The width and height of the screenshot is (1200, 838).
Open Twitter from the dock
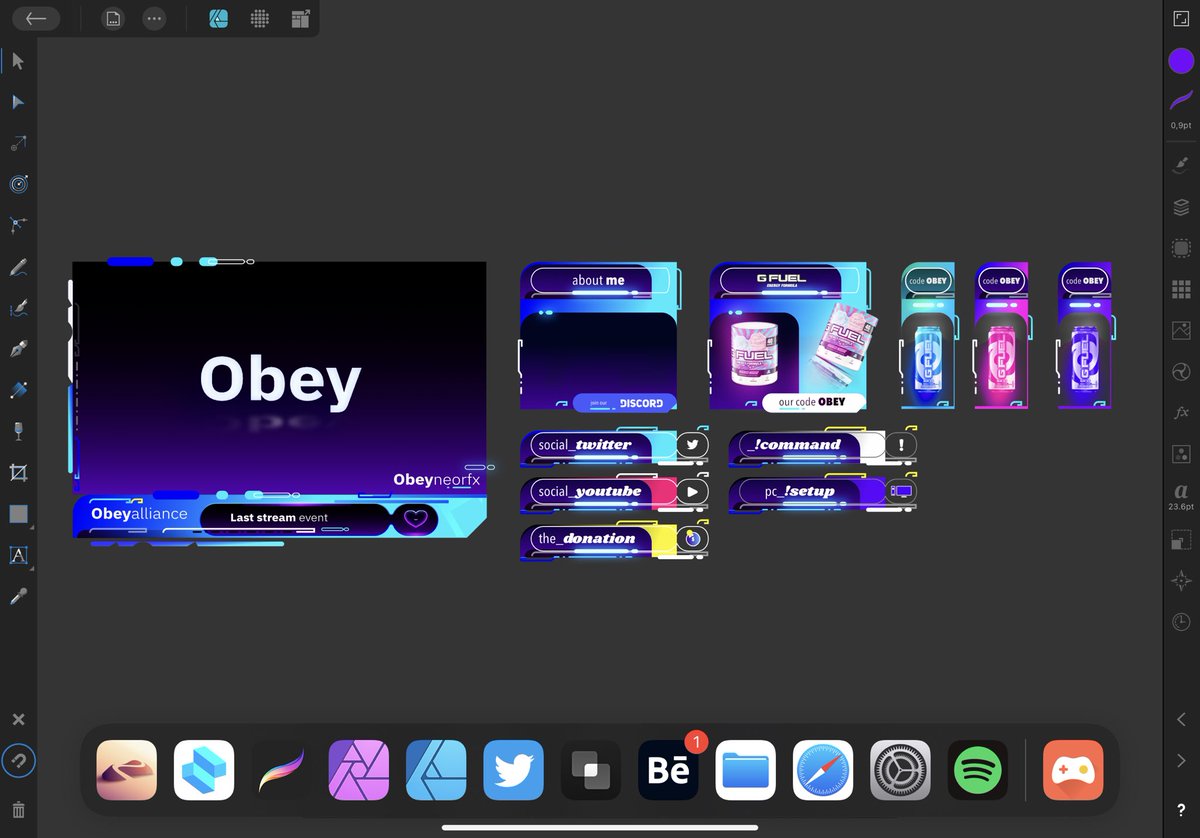[x=513, y=770]
